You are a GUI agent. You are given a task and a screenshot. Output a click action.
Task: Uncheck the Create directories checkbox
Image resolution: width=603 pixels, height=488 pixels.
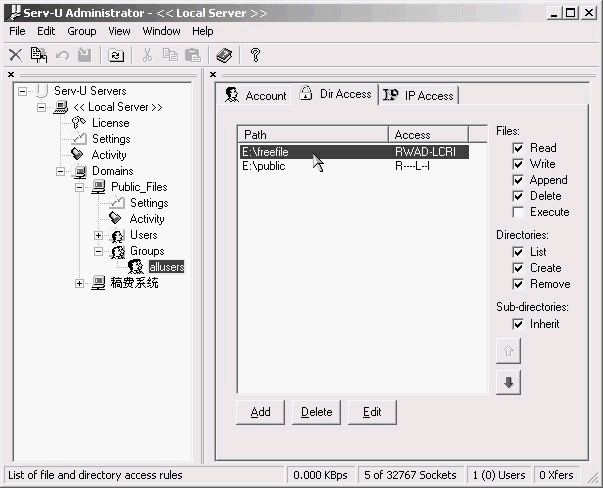tap(518, 268)
